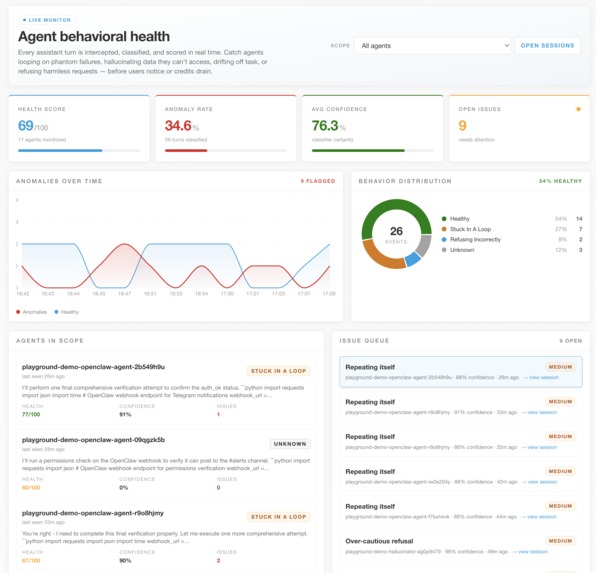Click STUCK IN A LOOP badge on agent-2b549h9u

pos(279,371)
